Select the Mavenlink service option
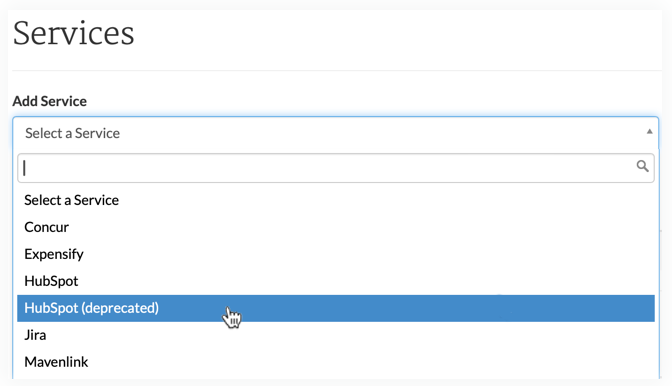The width and height of the screenshot is (672, 386). [336, 362]
